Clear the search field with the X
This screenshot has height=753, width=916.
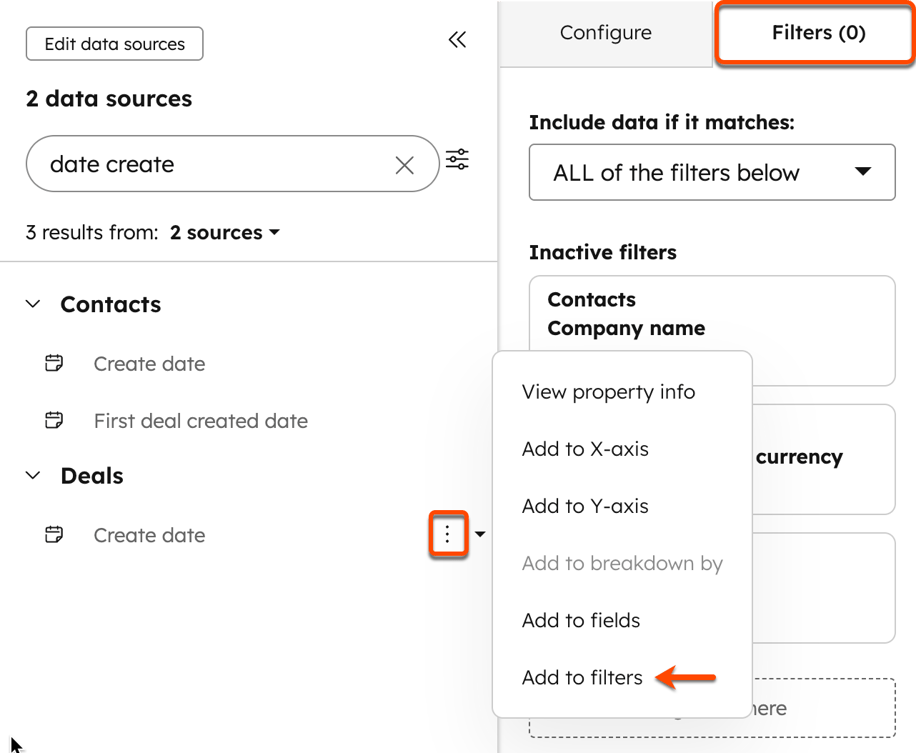[405, 165]
